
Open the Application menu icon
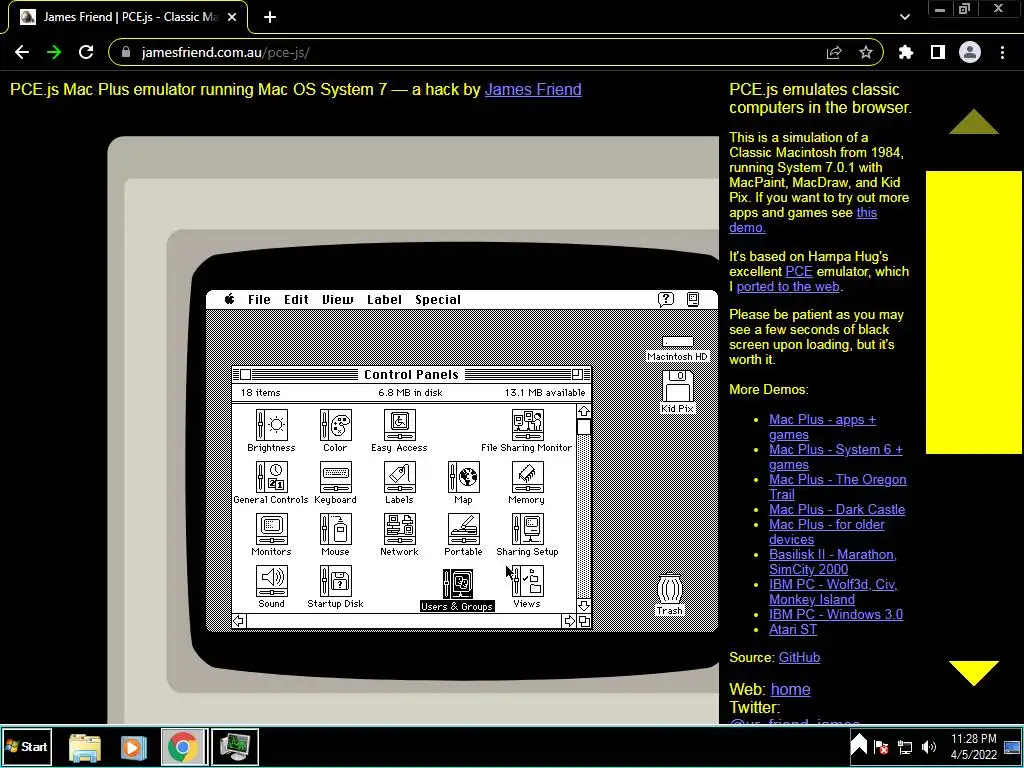pyautogui.click(x=693, y=299)
